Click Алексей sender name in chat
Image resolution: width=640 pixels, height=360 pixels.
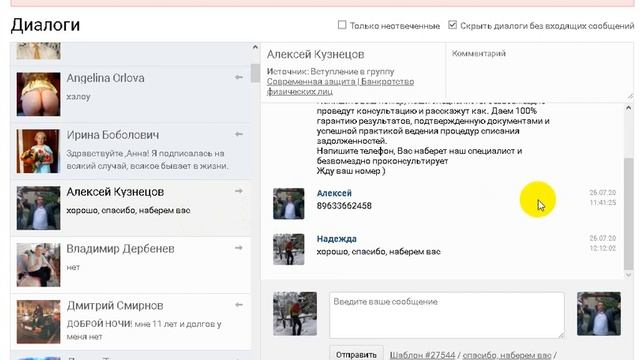(x=334, y=193)
